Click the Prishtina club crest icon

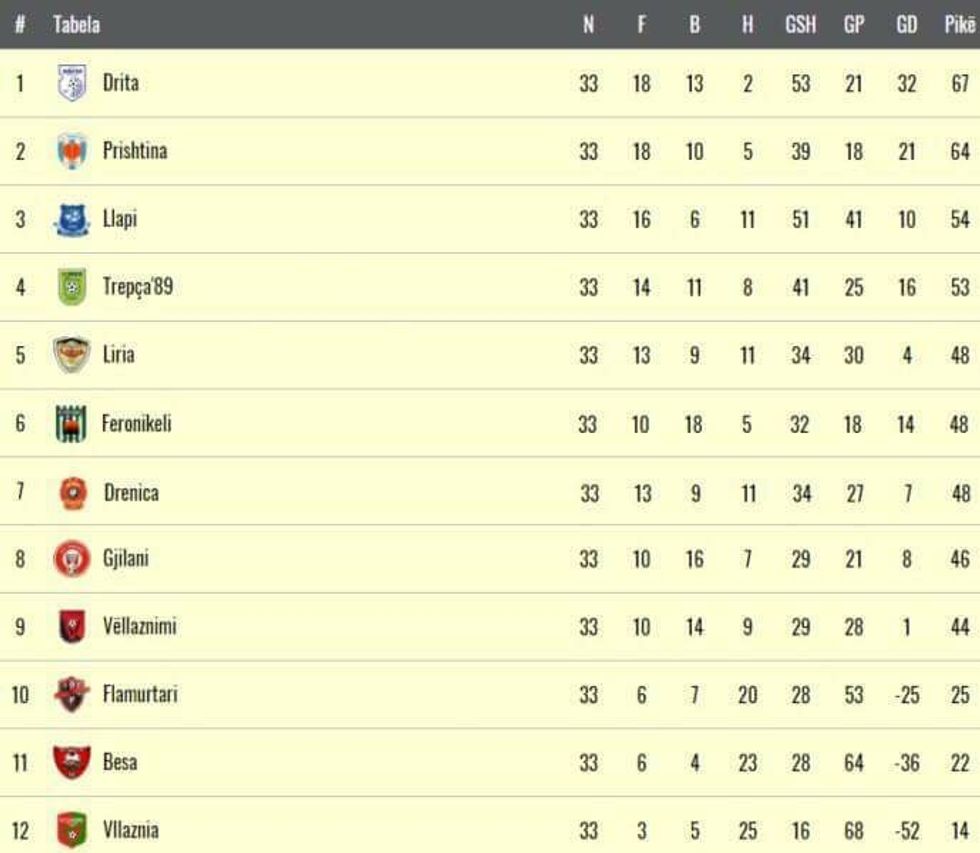click(71, 151)
